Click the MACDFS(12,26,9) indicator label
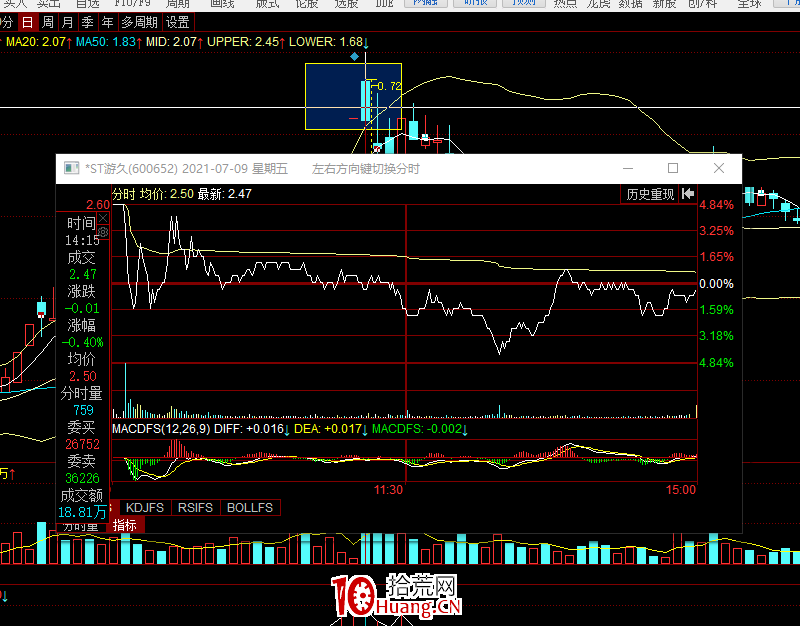This screenshot has width=800, height=626. pyautogui.click(x=161, y=429)
